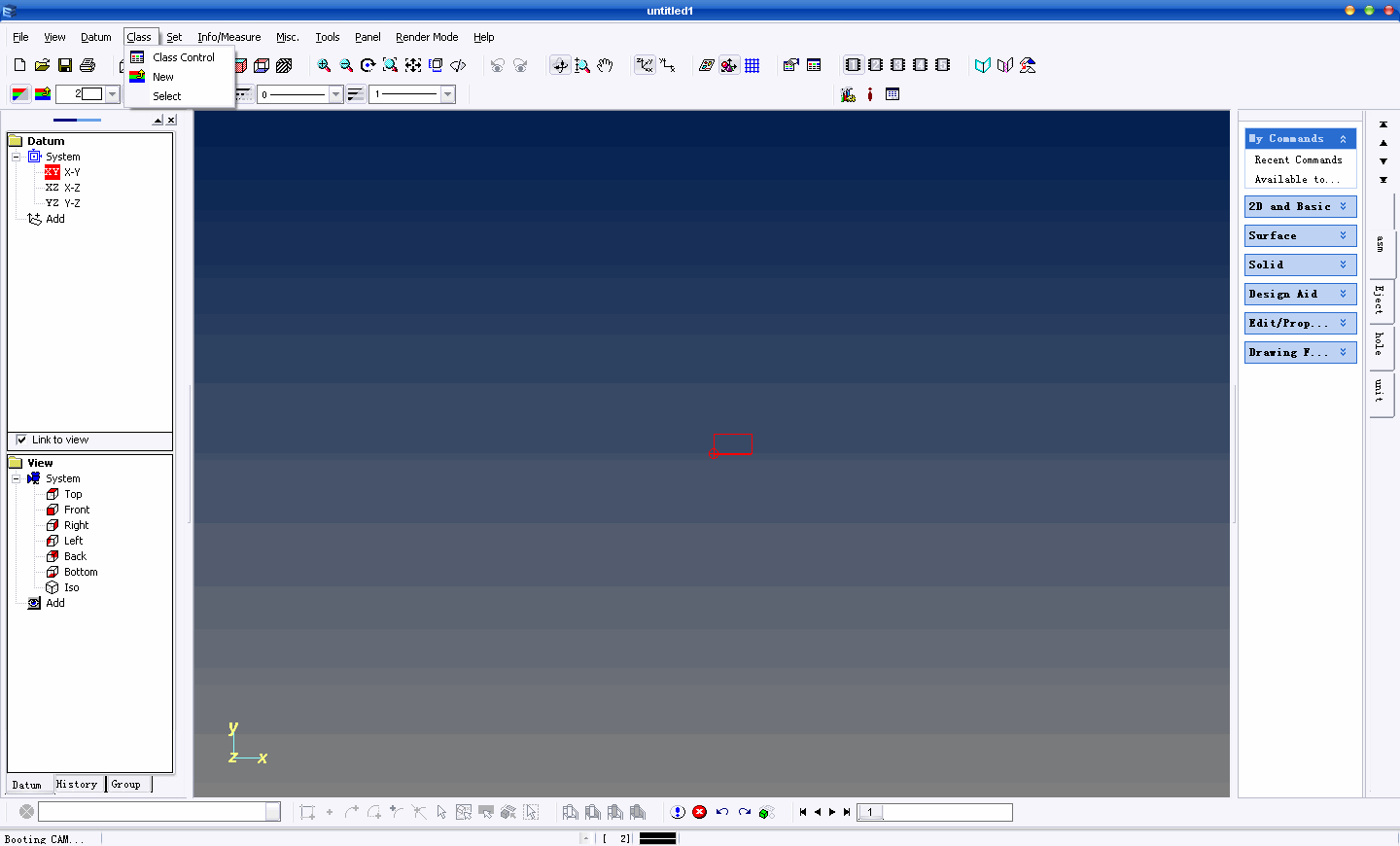Choose Select from the Class menu

[x=181, y=96]
